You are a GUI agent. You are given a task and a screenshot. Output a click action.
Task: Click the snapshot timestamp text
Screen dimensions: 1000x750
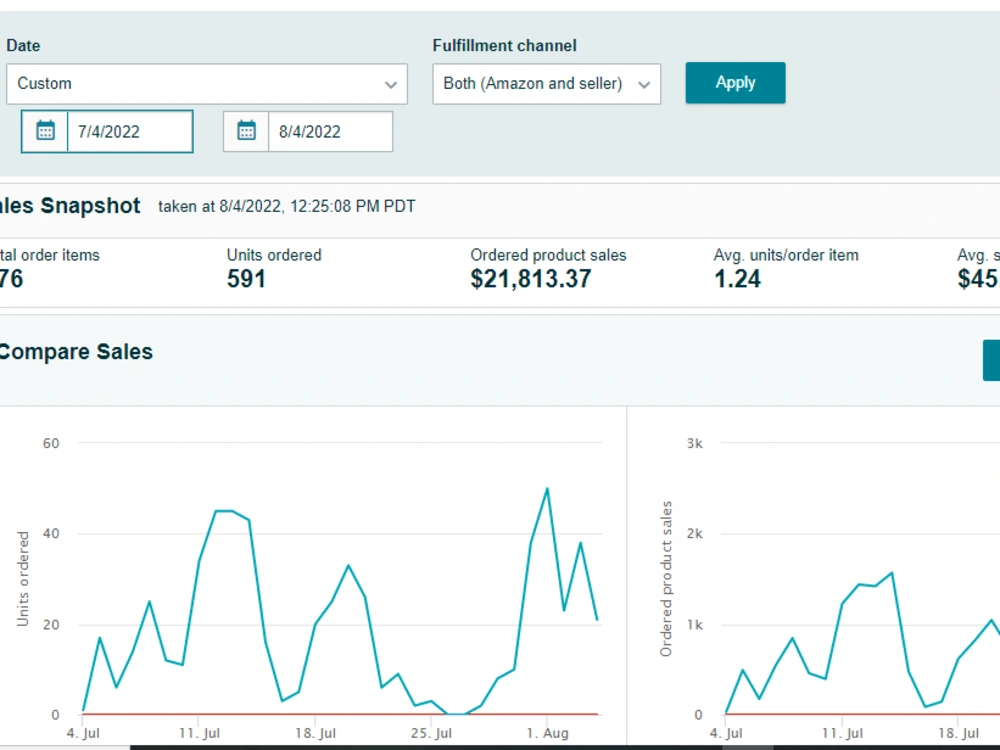click(287, 207)
